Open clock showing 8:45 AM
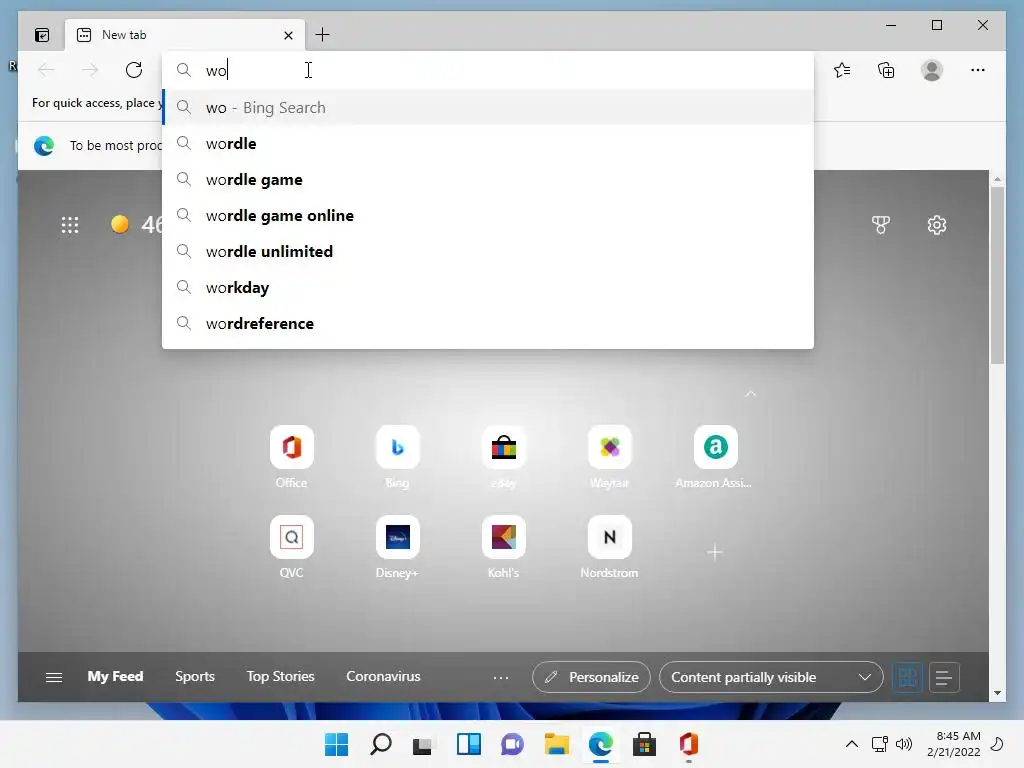 click(953, 744)
